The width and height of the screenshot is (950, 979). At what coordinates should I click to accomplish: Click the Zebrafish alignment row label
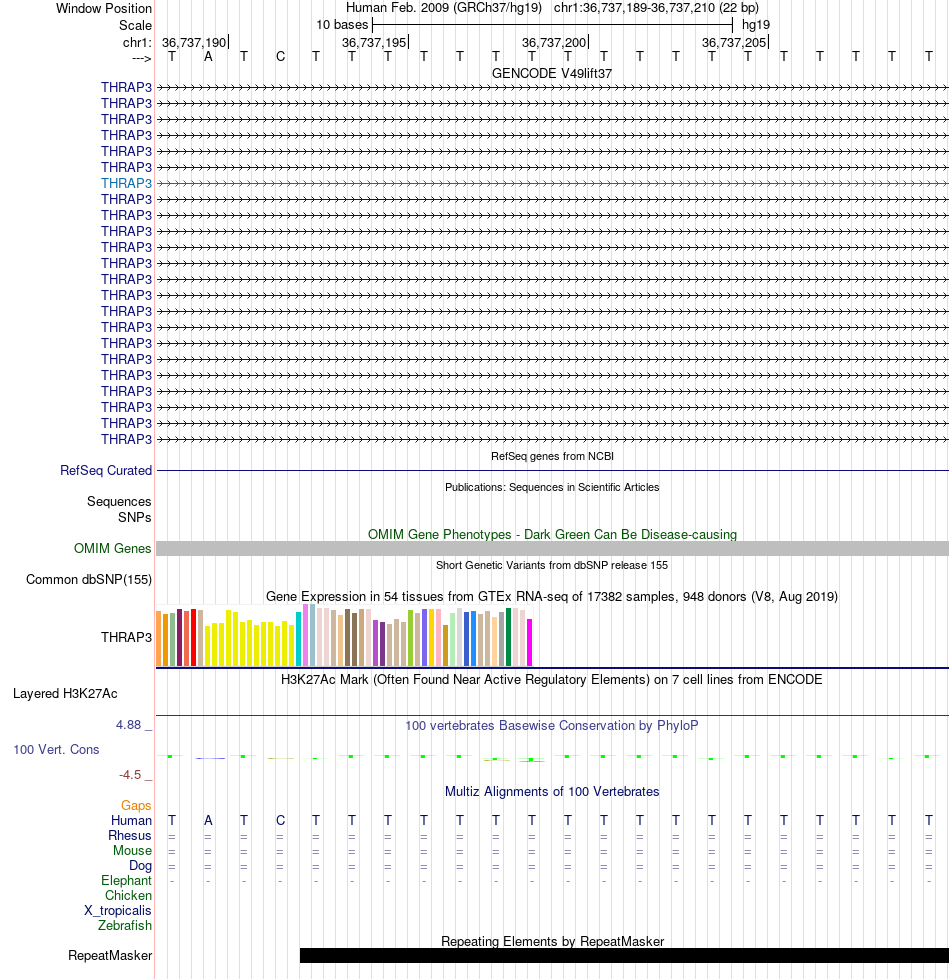[125, 926]
